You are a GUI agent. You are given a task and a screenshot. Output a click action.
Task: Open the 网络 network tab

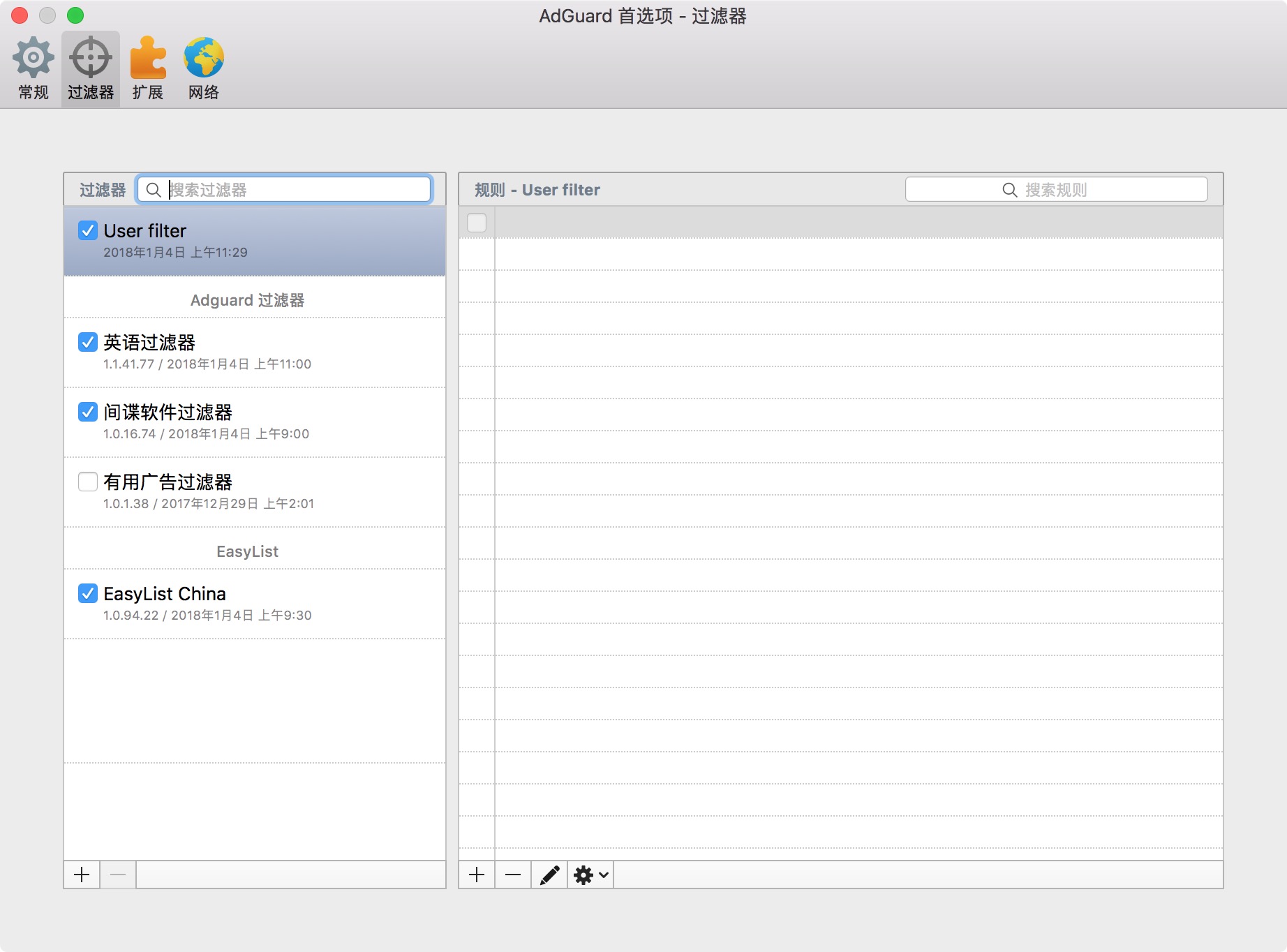[x=204, y=69]
